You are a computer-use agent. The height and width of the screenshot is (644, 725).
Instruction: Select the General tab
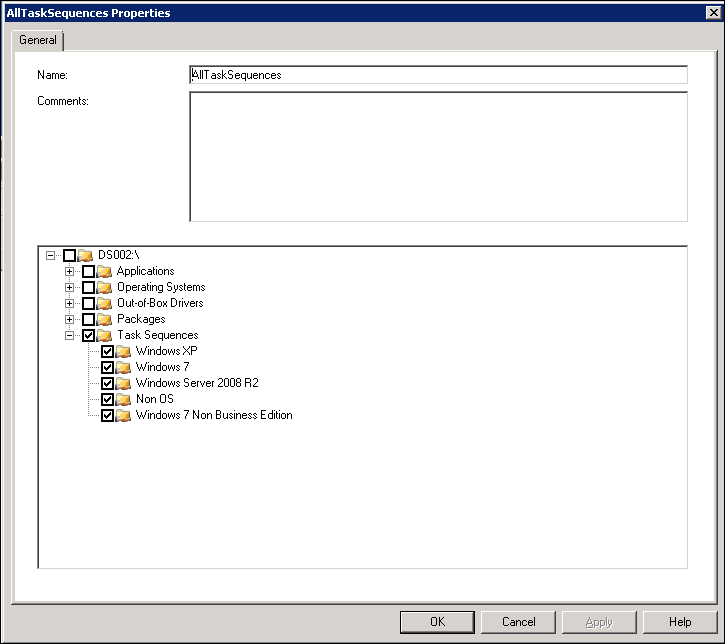(x=38, y=40)
